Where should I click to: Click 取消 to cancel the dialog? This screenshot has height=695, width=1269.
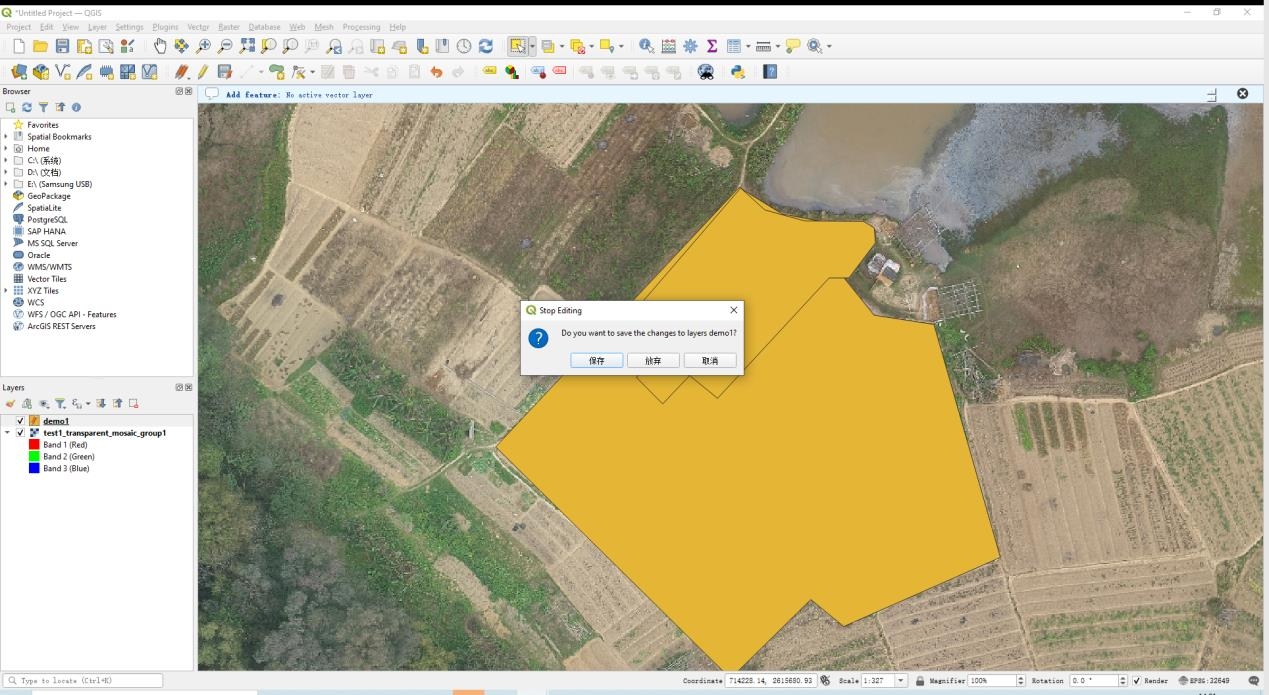(710, 361)
